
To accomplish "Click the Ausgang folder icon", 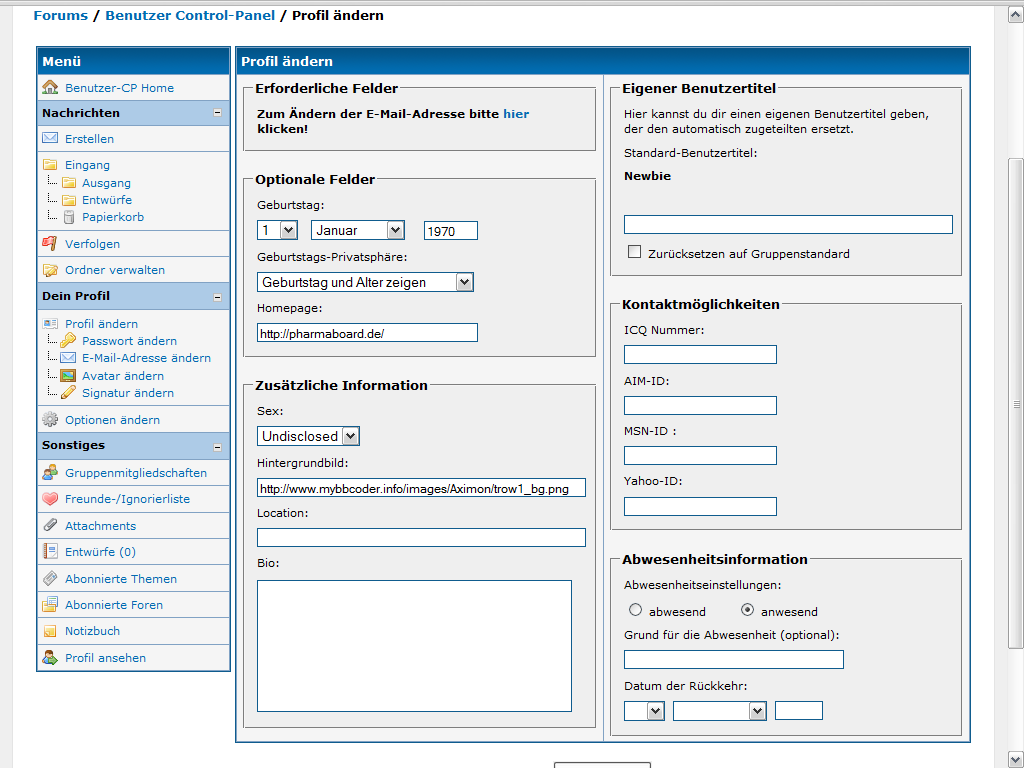I will pyautogui.click(x=69, y=182).
